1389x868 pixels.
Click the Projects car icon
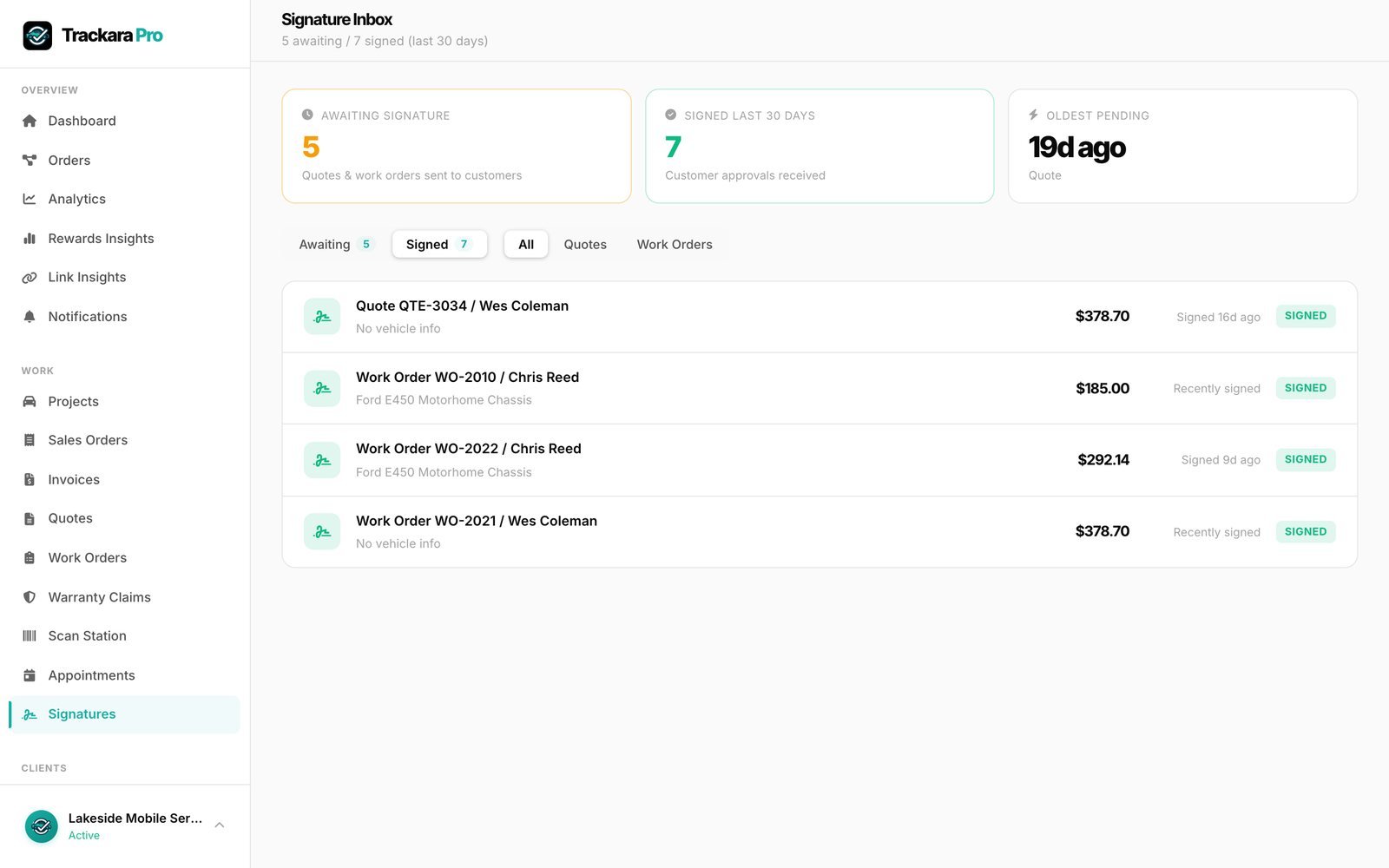coord(30,402)
